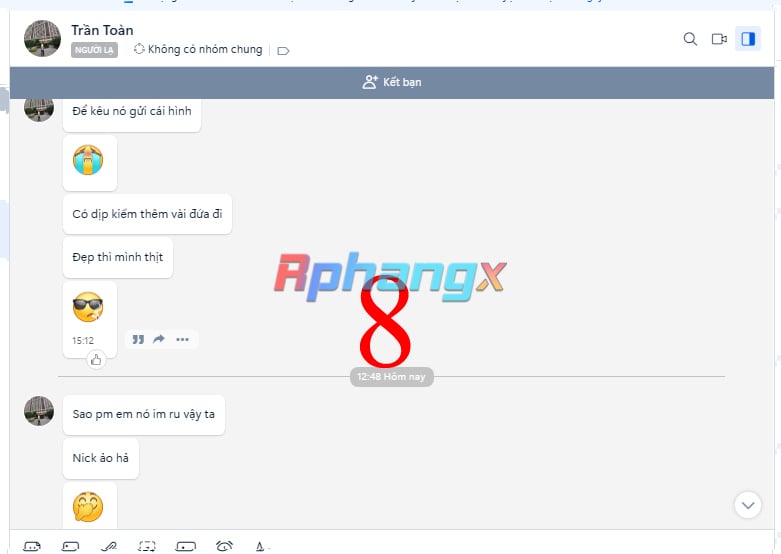Open Trần Toàn's header profile avatar
This screenshot has width=781, height=554.
[x=42, y=38]
